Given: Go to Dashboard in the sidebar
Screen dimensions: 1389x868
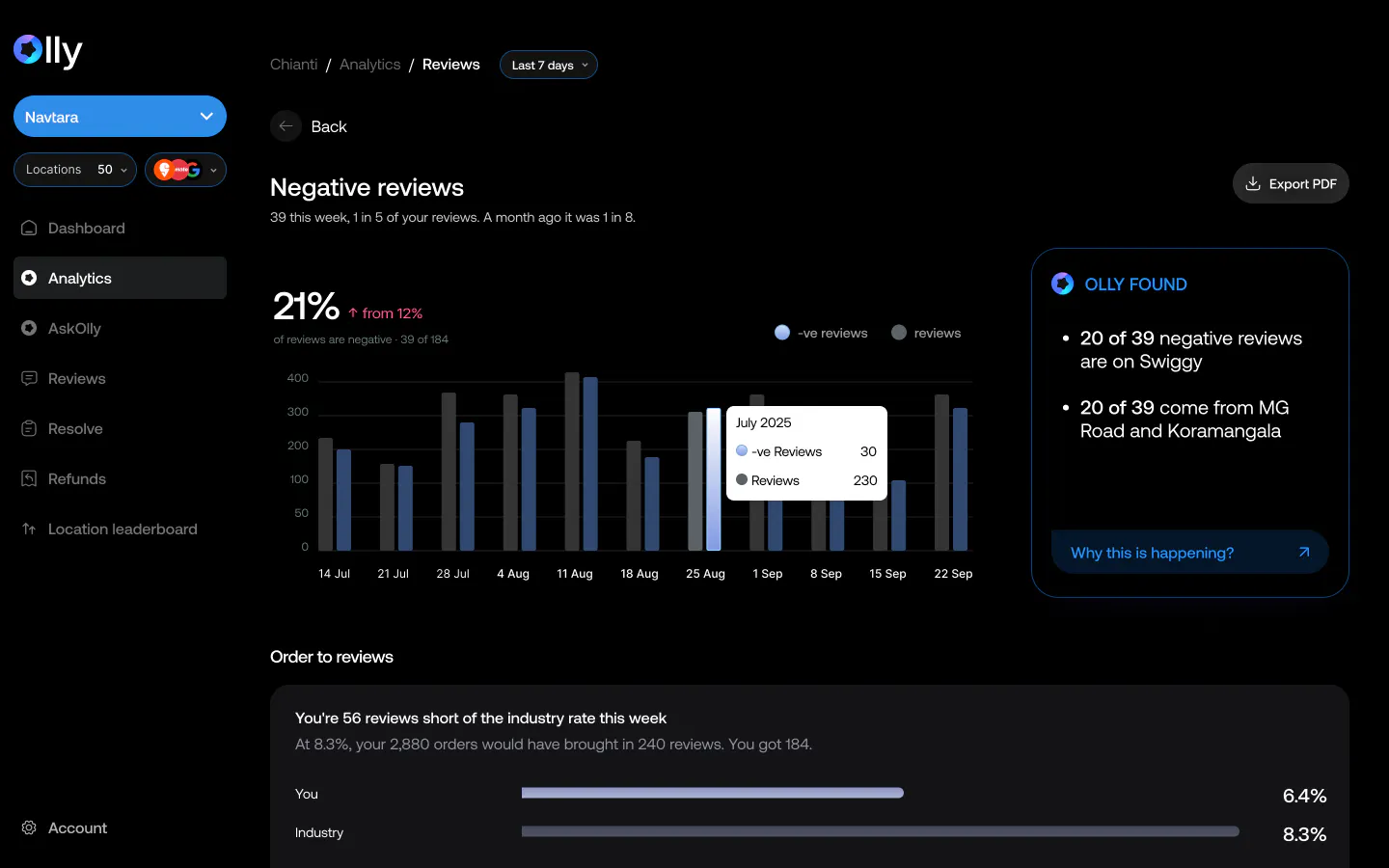Looking at the screenshot, I should (x=120, y=228).
